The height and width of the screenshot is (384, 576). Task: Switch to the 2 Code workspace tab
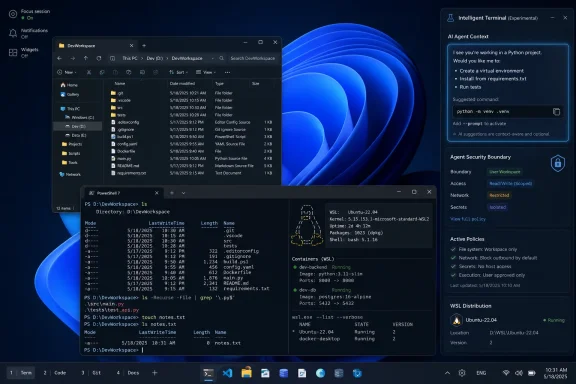coord(55,373)
